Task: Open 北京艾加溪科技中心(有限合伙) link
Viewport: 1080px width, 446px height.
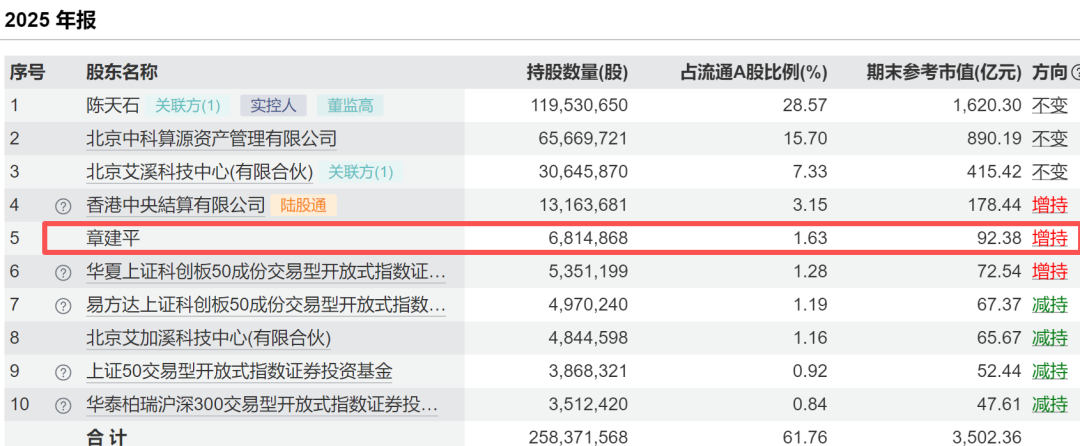Action: tap(209, 339)
